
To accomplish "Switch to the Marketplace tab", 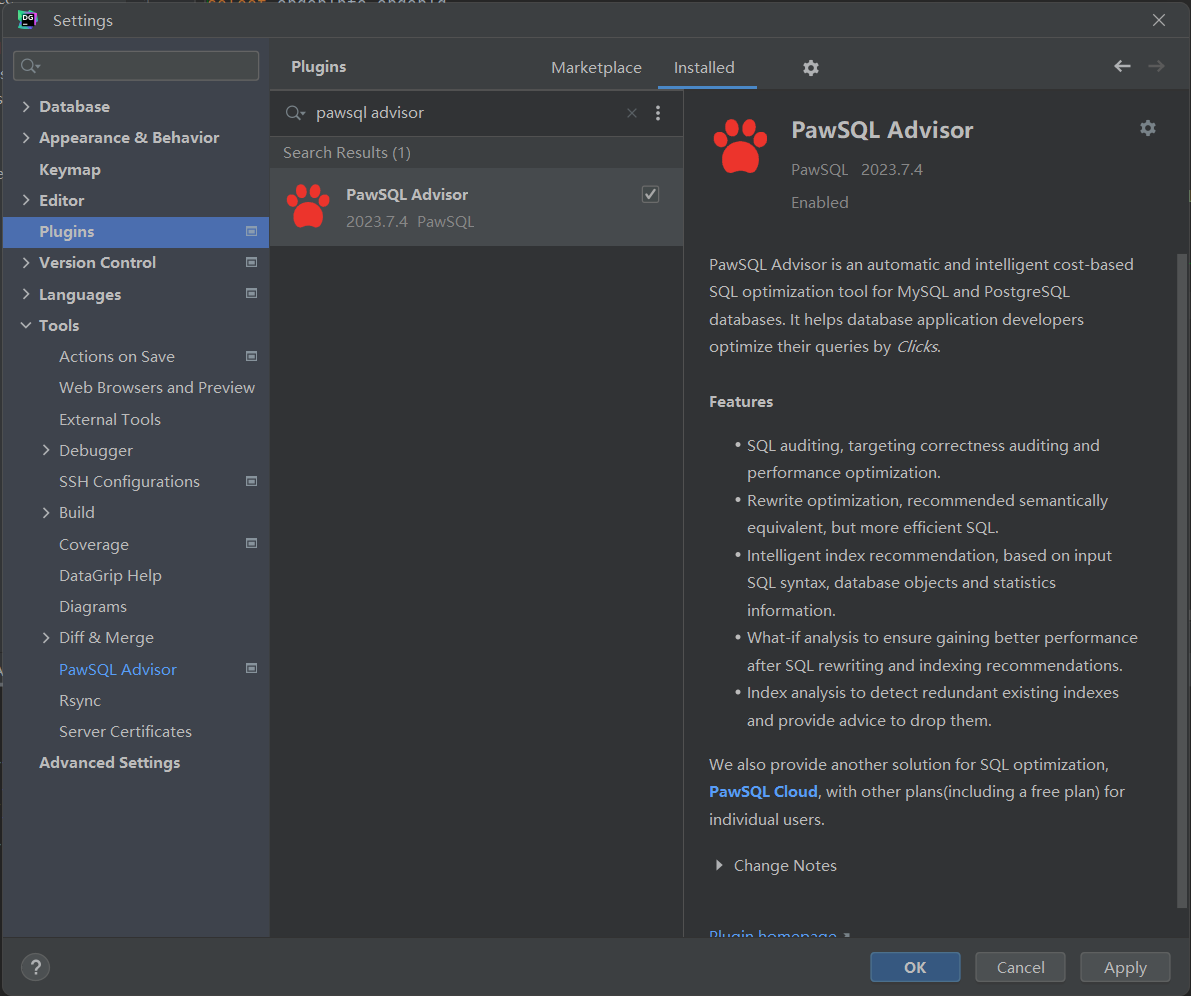I will (596, 68).
